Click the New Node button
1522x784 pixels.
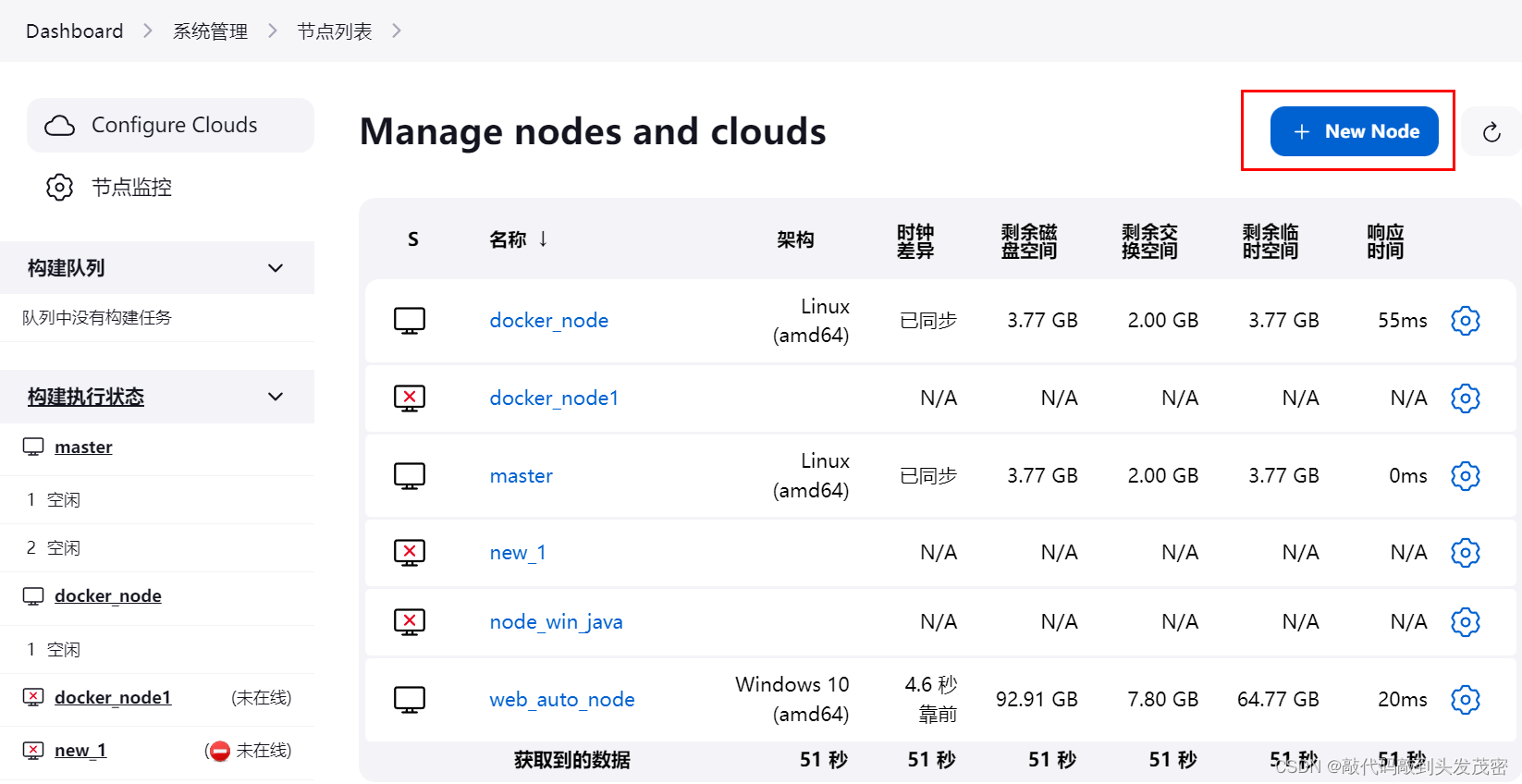1354,131
